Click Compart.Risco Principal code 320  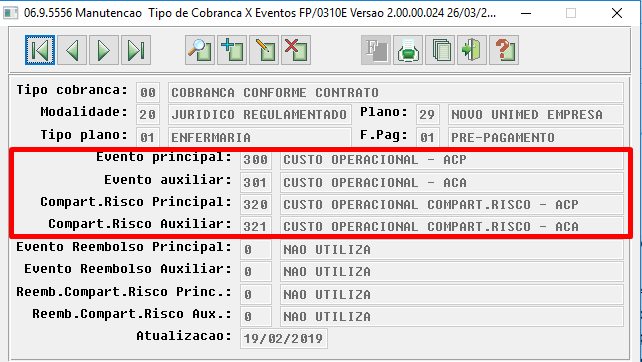(256, 204)
